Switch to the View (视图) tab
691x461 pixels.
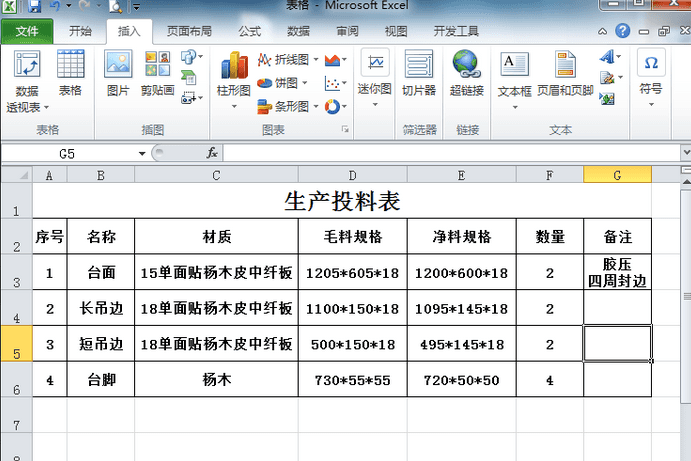pos(396,31)
